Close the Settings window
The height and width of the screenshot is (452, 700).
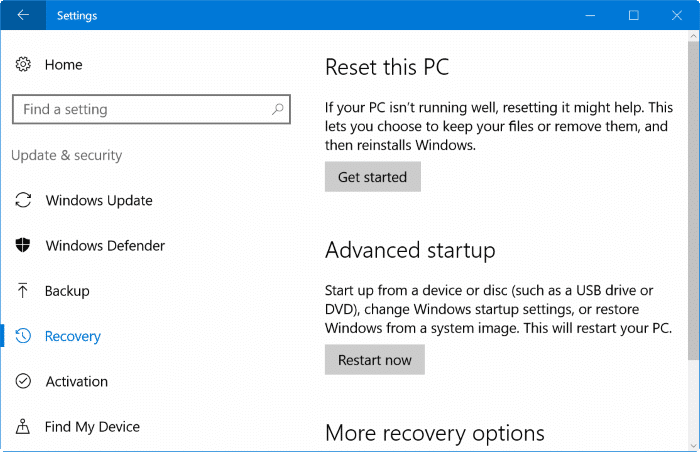(x=677, y=15)
